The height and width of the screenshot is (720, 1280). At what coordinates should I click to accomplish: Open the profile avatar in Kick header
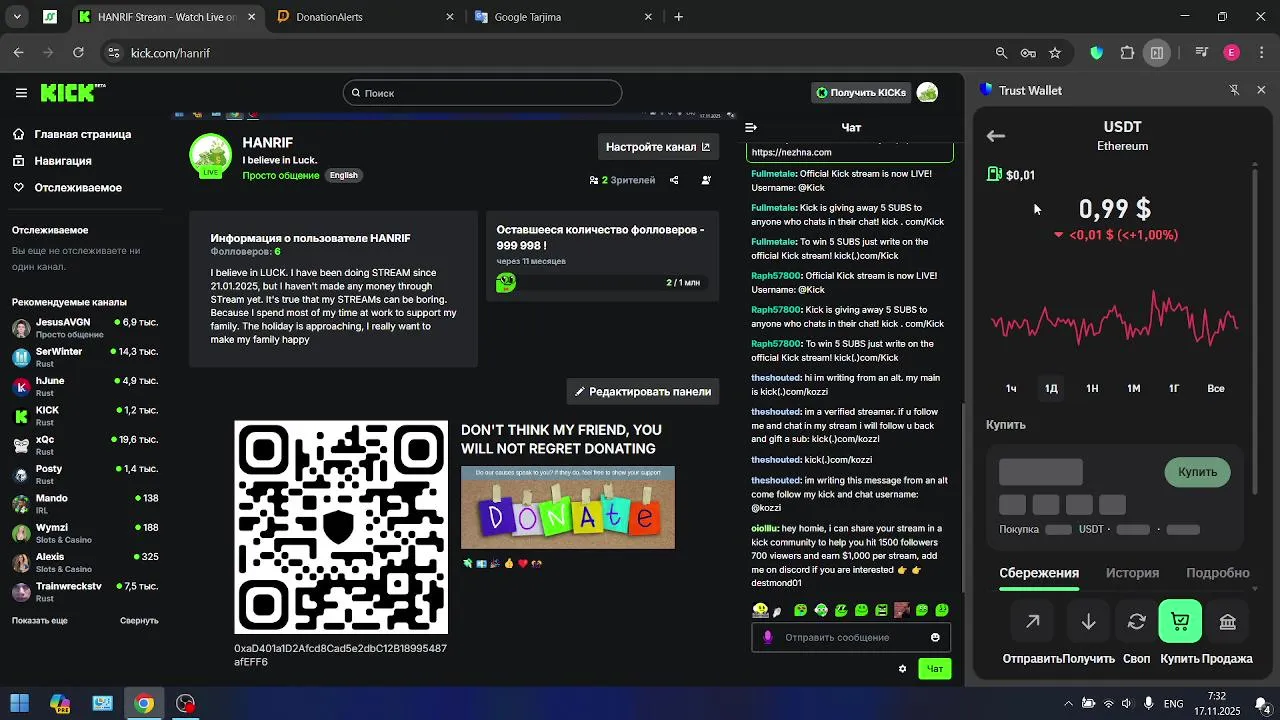(927, 93)
